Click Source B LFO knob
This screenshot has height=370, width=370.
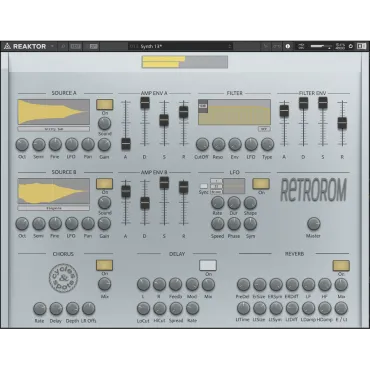72,224
